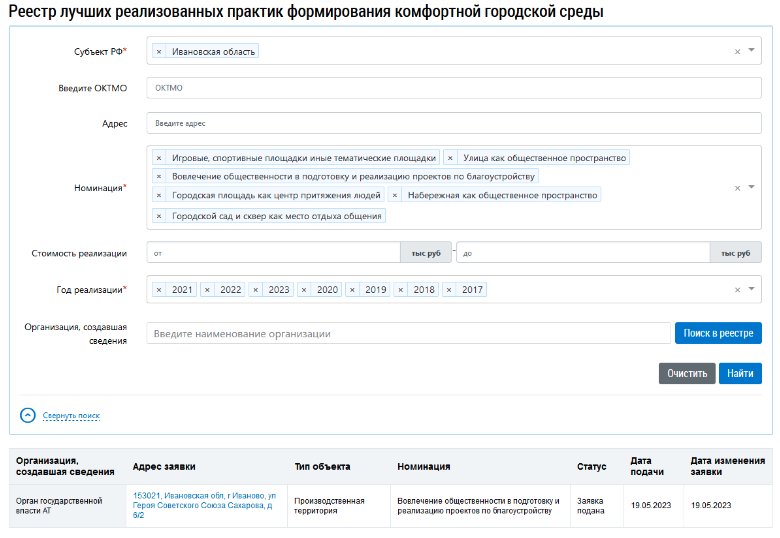Open the Год реализации dropdown arrow
This screenshot has height=538, width=780.
[751, 290]
